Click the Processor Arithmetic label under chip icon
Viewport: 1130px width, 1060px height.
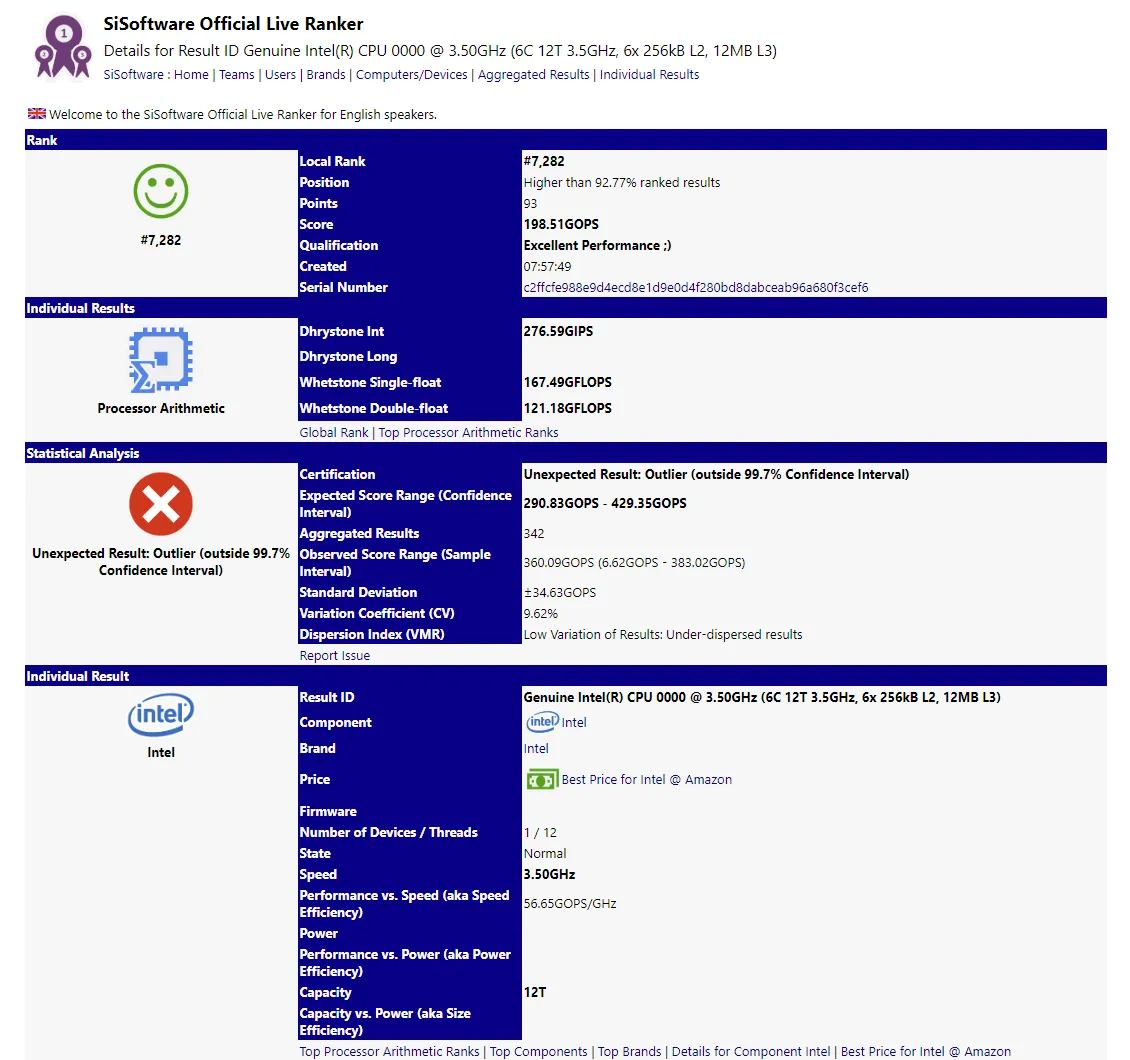click(x=161, y=408)
